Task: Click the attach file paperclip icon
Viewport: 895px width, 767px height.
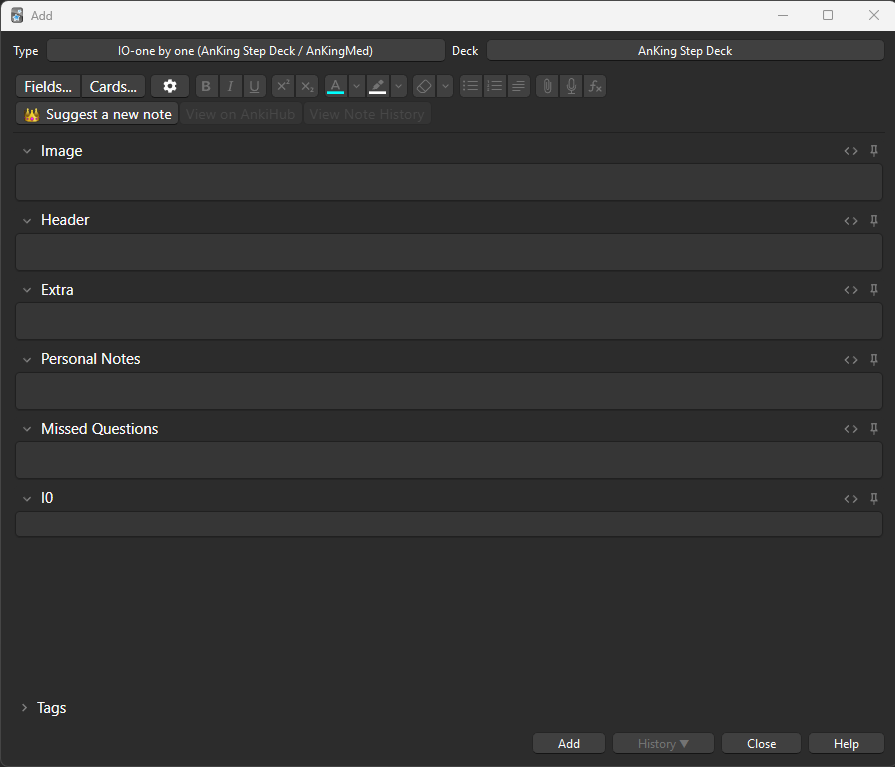Action: tap(546, 87)
